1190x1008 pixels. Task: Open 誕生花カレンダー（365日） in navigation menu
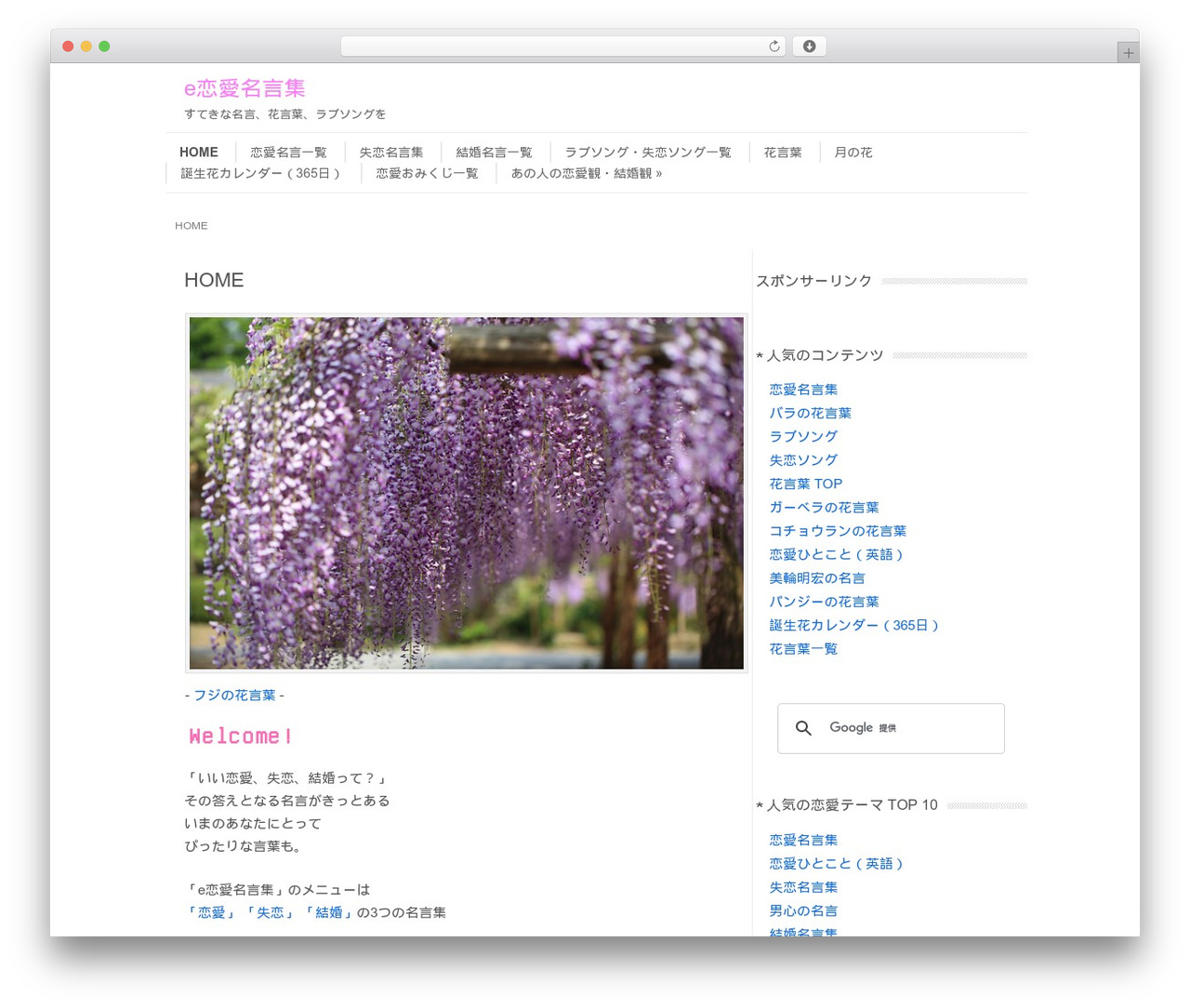click(x=261, y=174)
